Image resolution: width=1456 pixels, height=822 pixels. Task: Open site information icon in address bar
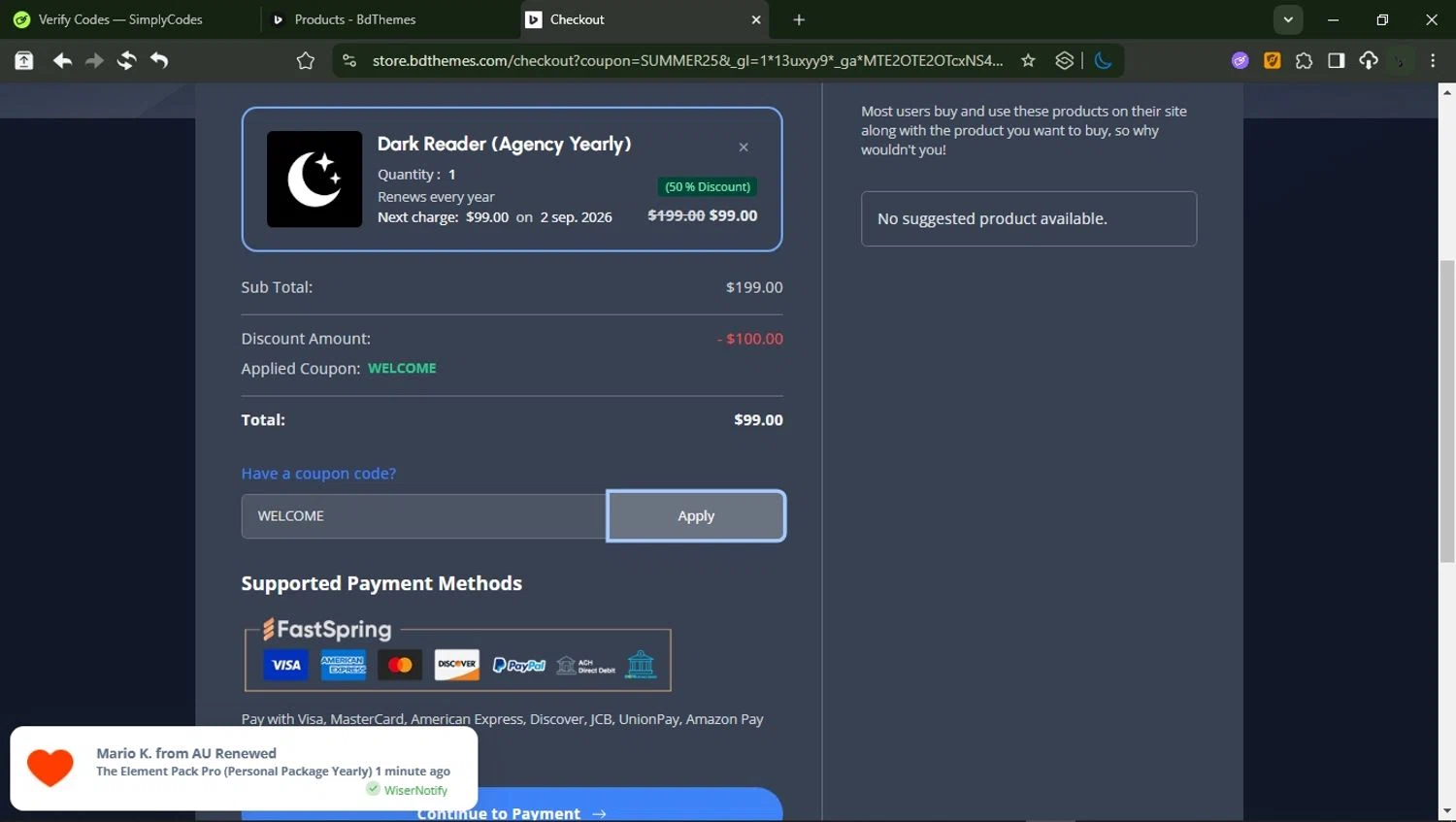(348, 61)
